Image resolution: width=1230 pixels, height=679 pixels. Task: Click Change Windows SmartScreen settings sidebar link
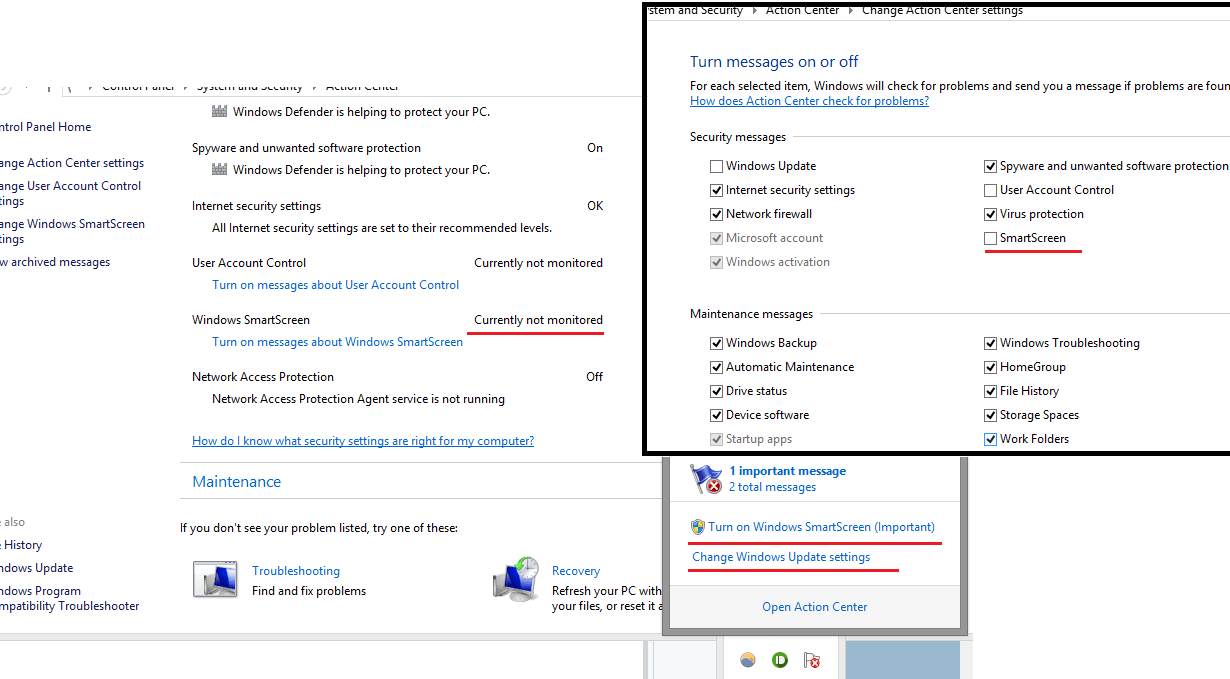(x=72, y=232)
